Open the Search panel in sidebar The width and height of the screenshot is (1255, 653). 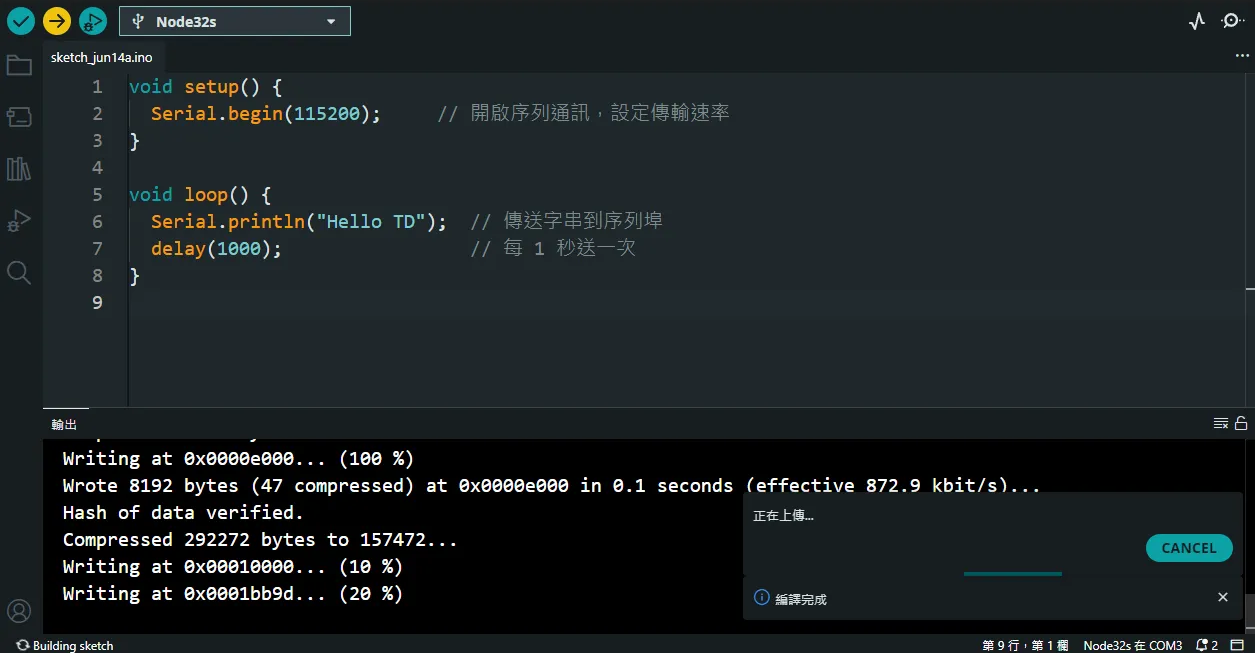[x=19, y=272]
